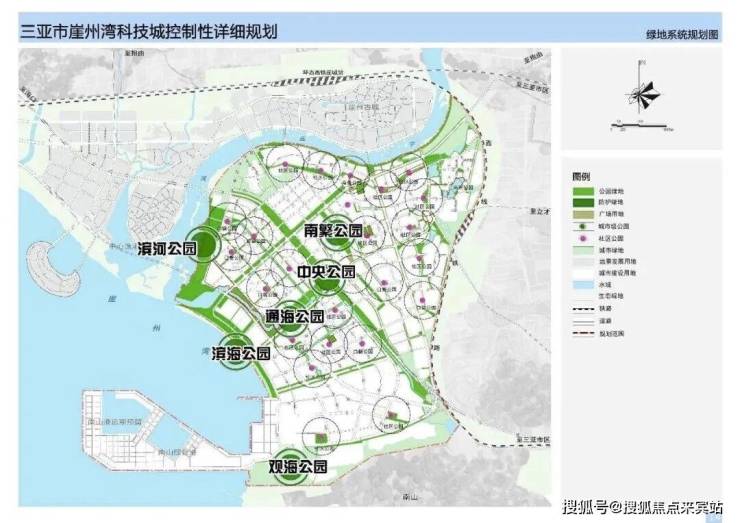The height and width of the screenshot is (523, 740).
Task: Click the 滨河公园 park marker
Action: (203, 246)
